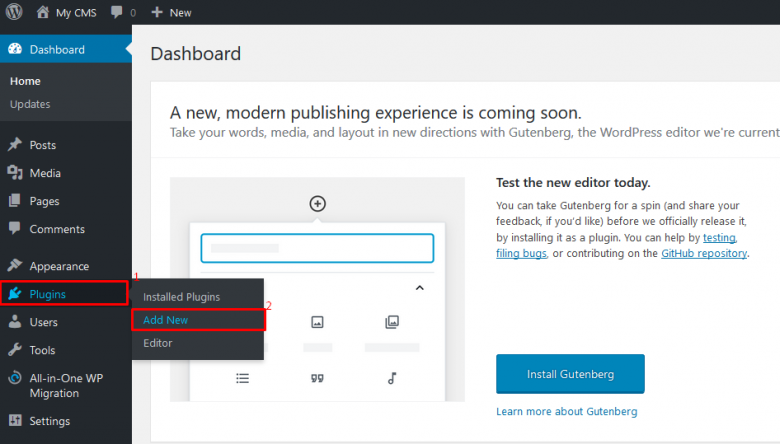The width and height of the screenshot is (780, 444).
Task: Click the Appearance paintbrush icon
Action: point(15,265)
